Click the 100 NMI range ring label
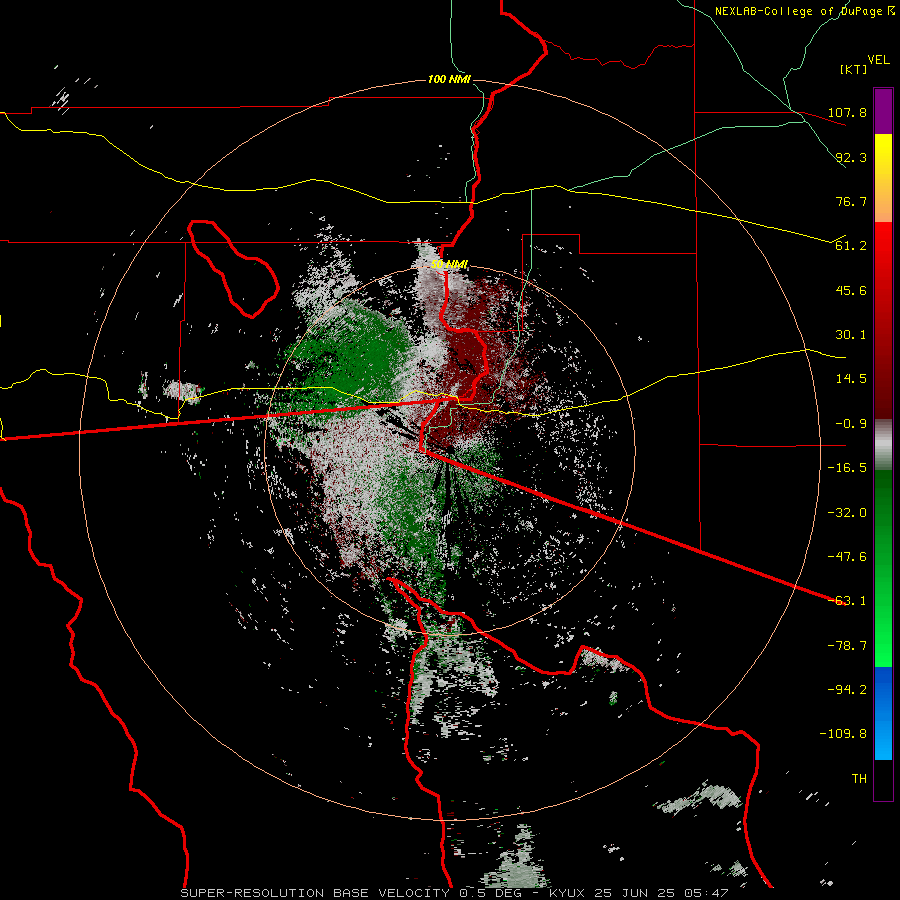 (449, 79)
